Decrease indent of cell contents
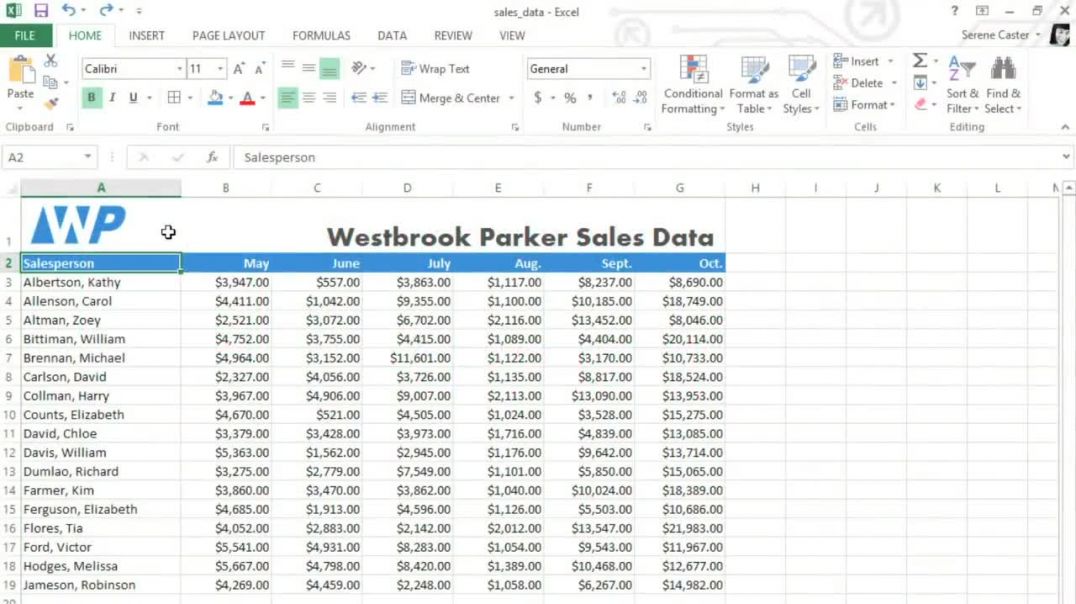This screenshot has width=1076, height=604. (359, 97)
